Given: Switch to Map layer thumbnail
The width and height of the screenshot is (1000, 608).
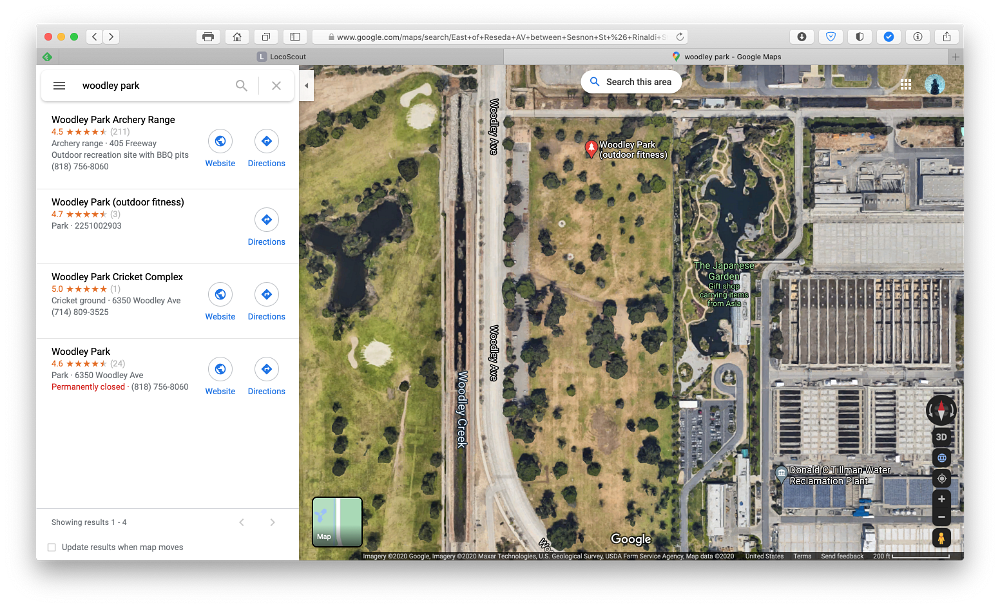Looking at the screenshot, I should (337, 522).
